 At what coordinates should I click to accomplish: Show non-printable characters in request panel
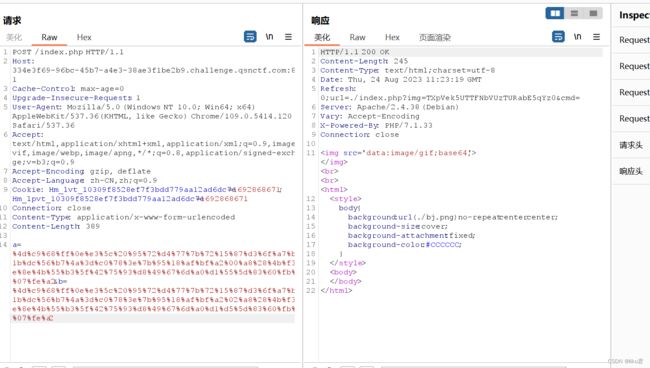pyautogui.click(x=269, y=37)
